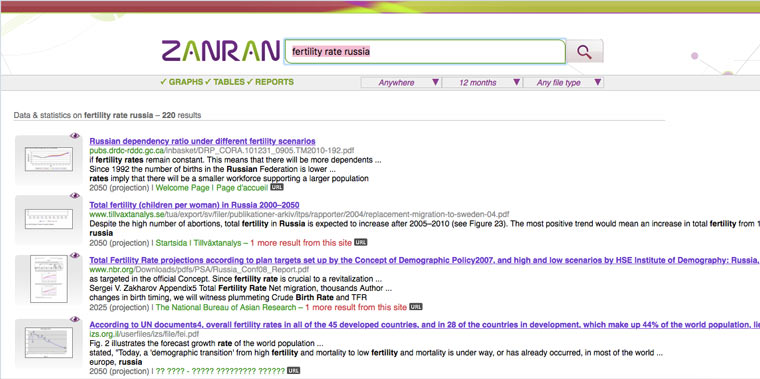Image resolution: width=760 pixels, height=379 pixels.
Task: Click the eye icon beside According to UN documents4 result
Action: [x=75, y=319]
